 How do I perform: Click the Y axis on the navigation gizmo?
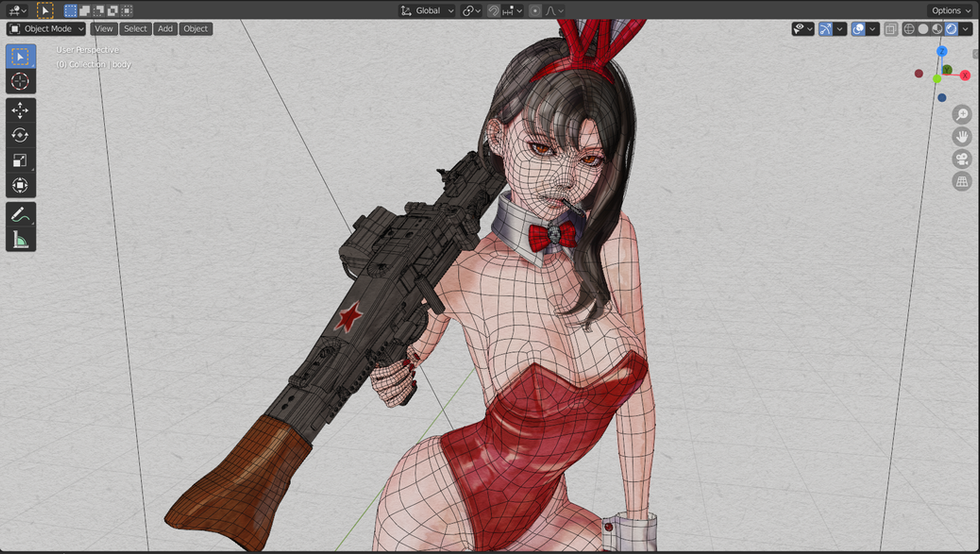point(948,69)
